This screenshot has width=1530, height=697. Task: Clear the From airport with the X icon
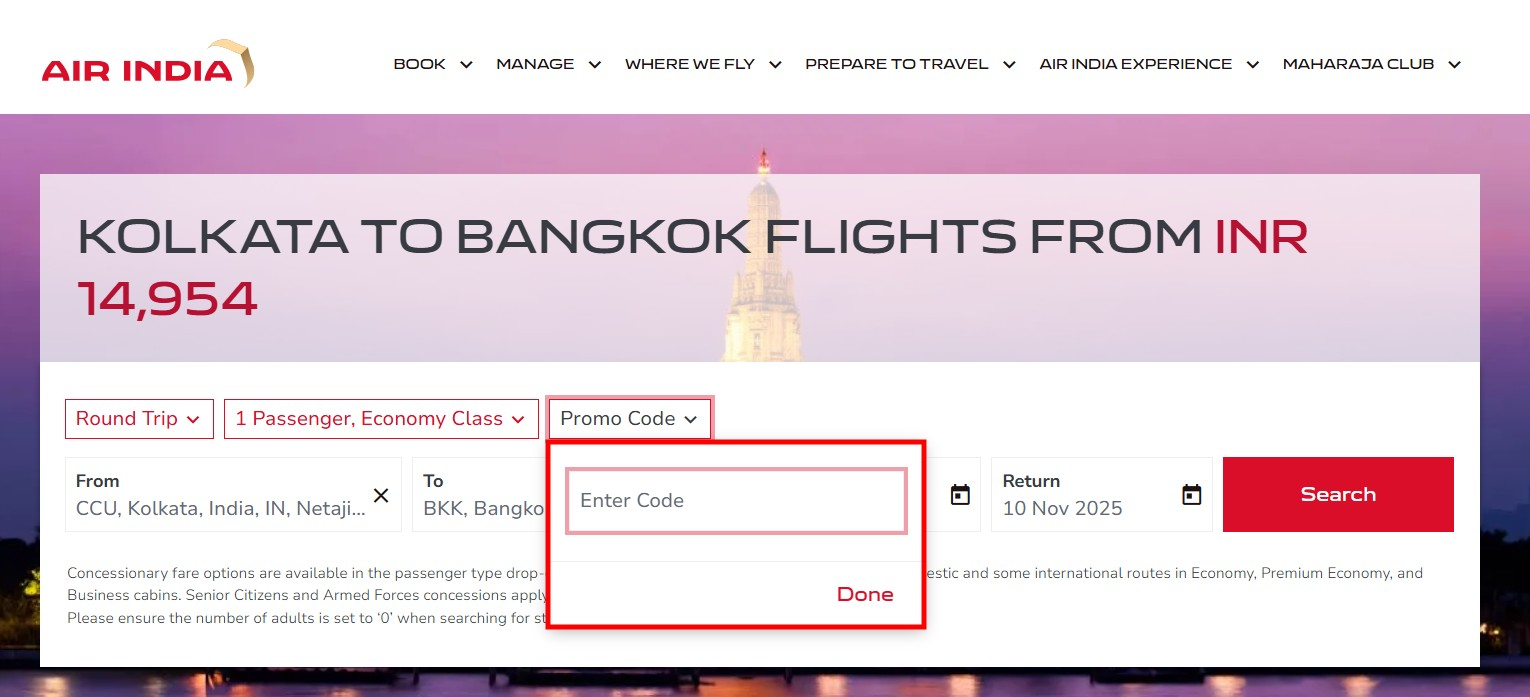[x=381, y=495]
